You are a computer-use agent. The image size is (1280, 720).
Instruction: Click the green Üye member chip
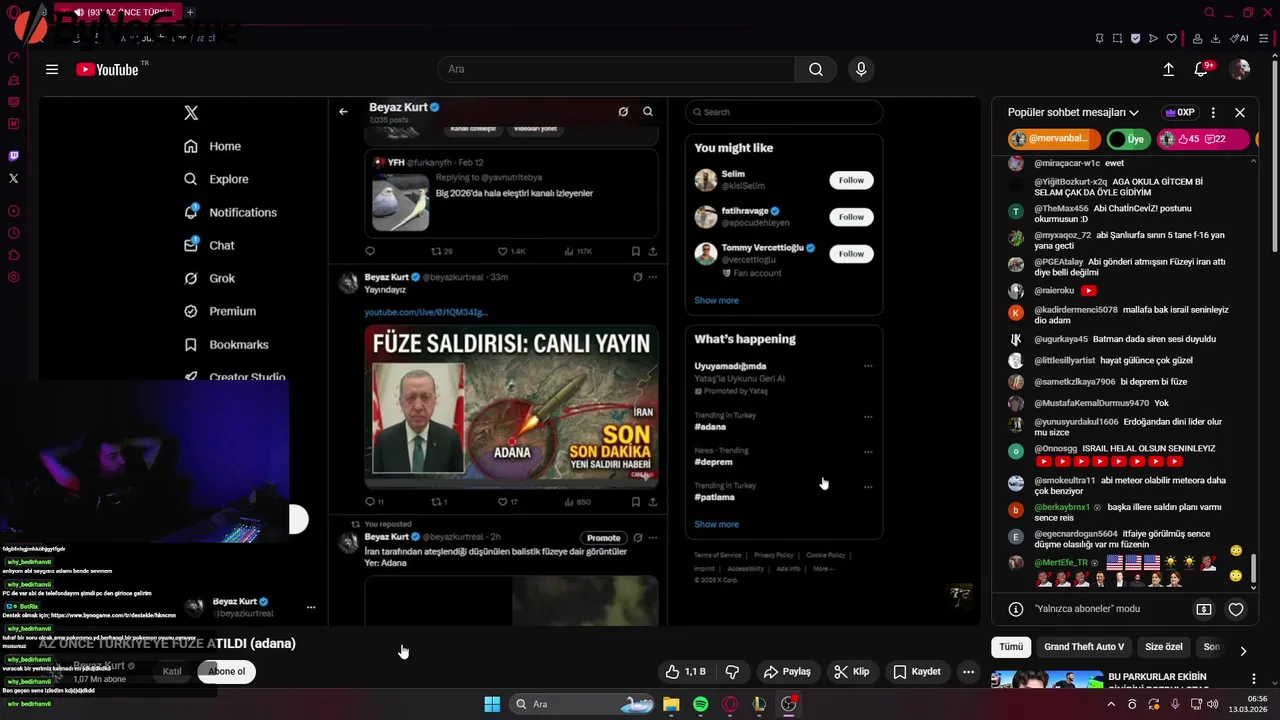[1128, 139]
